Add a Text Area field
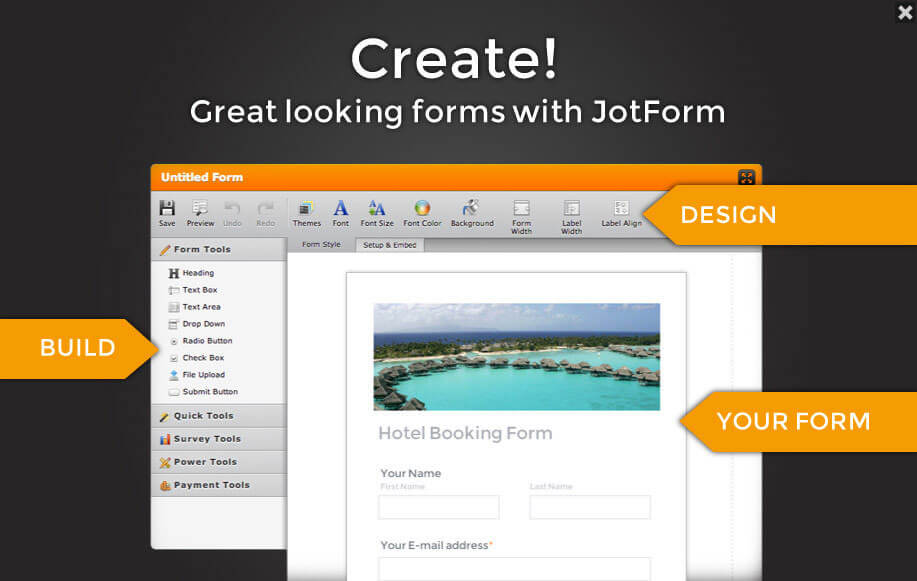This screenshot has height=581, width=917. [195, 307]
